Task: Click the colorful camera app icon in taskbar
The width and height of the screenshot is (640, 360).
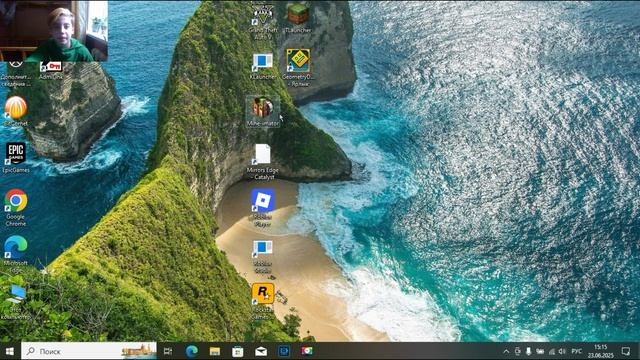Action: [307, 351]
